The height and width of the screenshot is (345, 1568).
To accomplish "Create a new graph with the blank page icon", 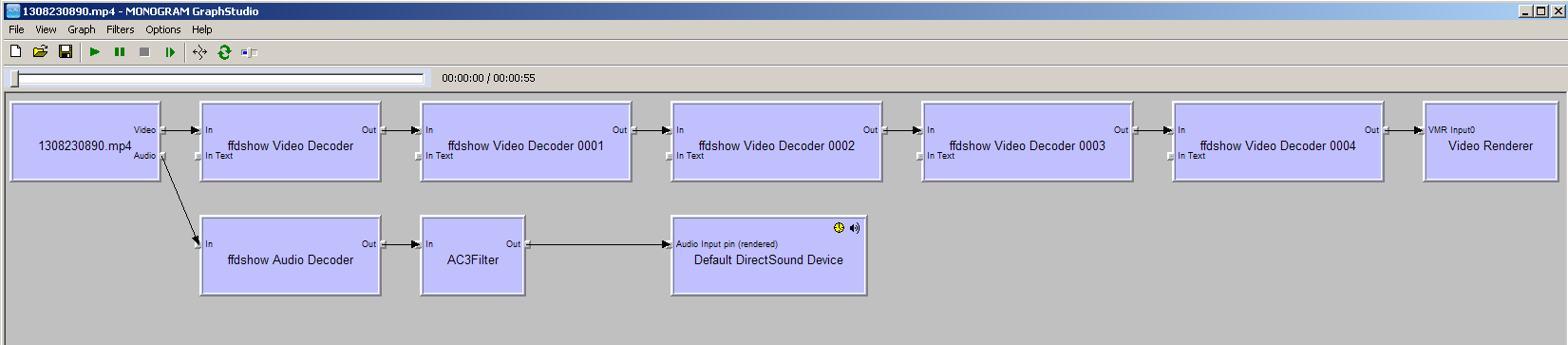I will [15, 51].
